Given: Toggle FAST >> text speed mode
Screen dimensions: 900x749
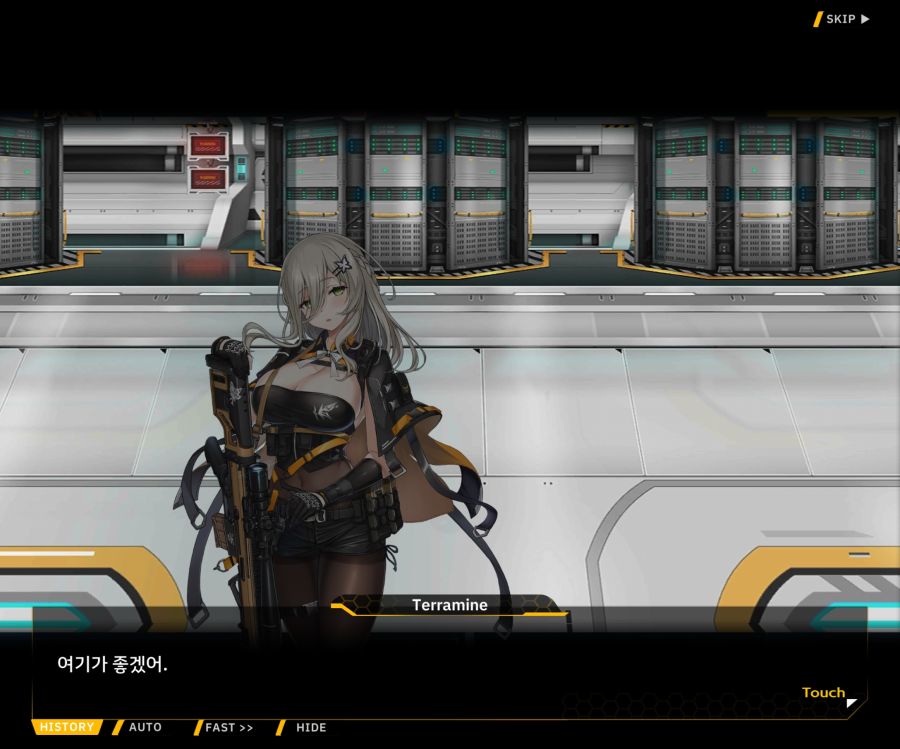Looking at the screenshot, I should (229, 727).
